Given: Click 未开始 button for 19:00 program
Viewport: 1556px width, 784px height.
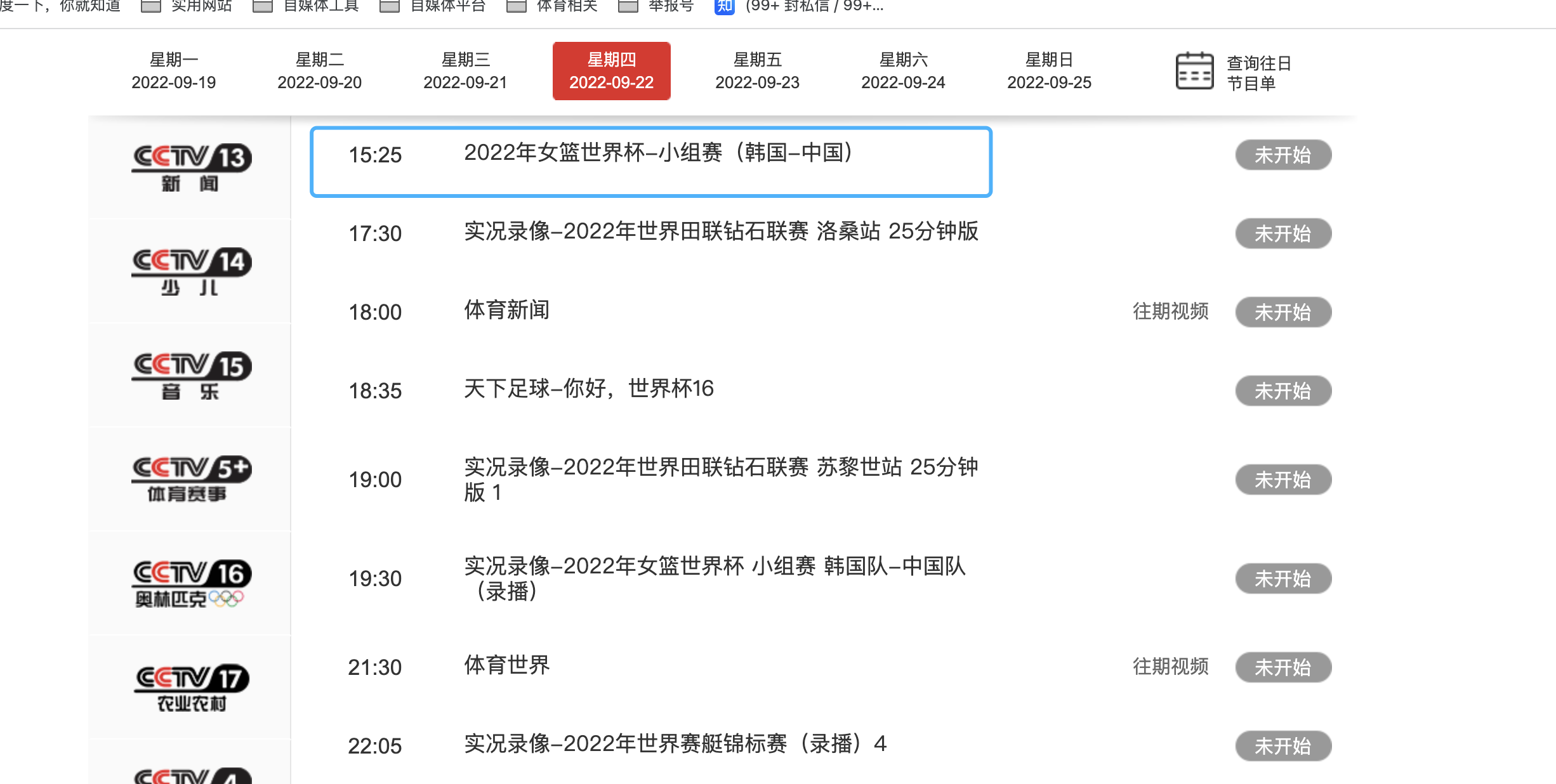Looking at the screenshot, I should click(1283, 480).
